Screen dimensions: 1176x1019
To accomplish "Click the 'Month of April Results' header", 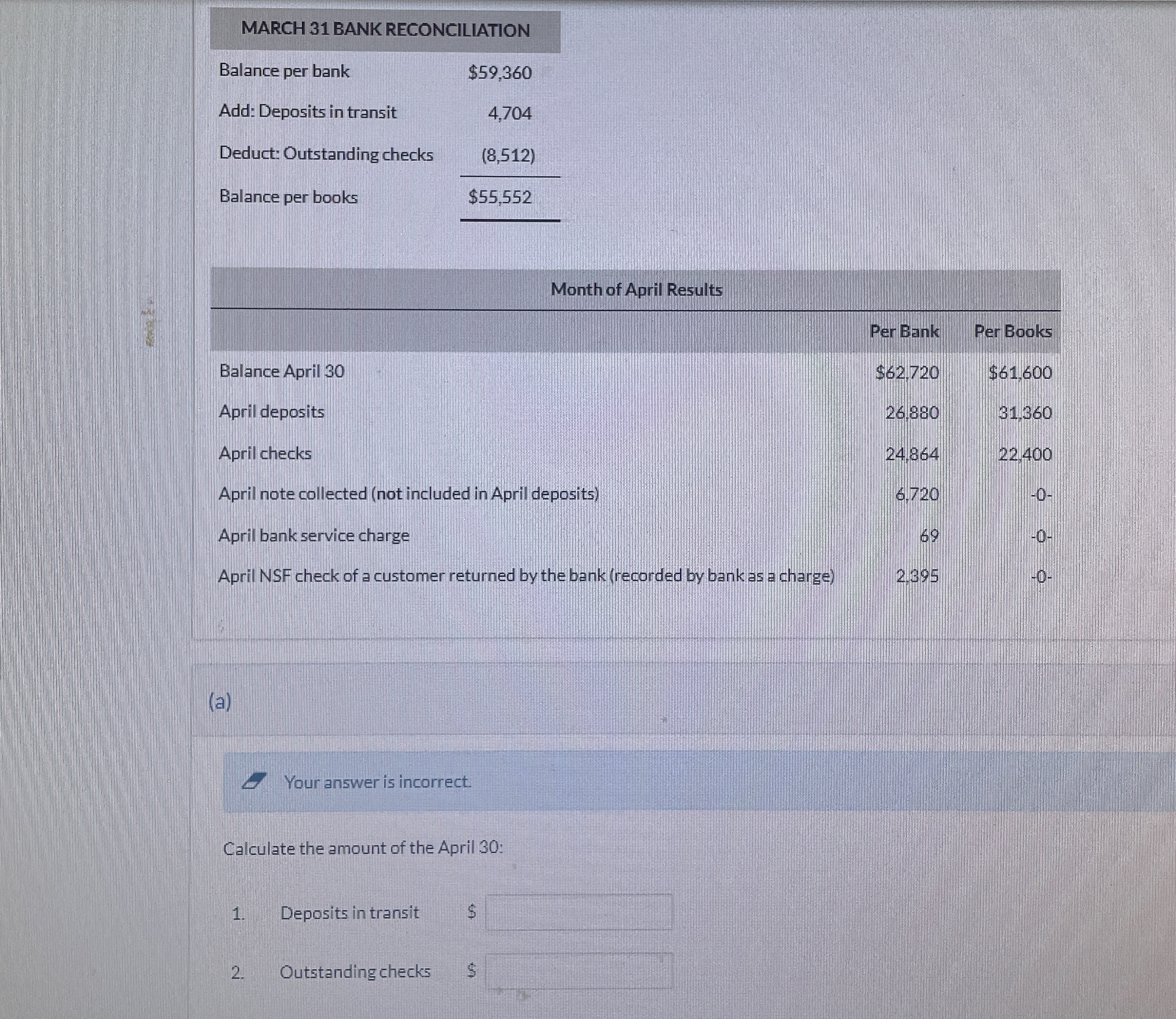I will pos(636,290).
